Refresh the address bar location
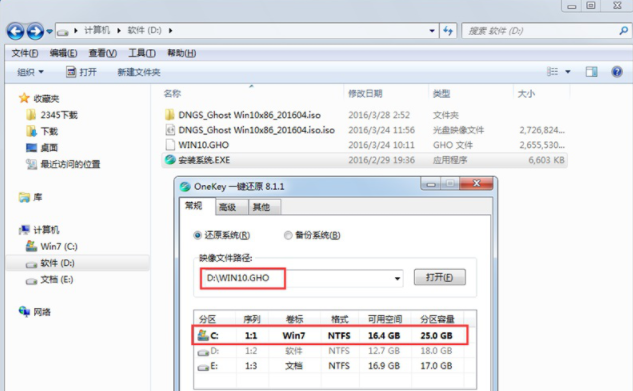Image resolution: width=633 pixels, height=391 pixels. 448,31
